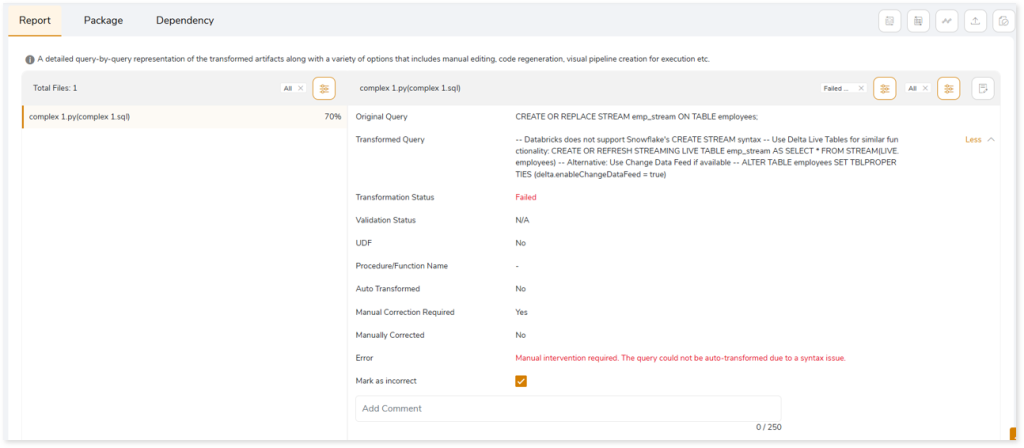Image resolution: width=1024 pixels, height=448 pixels.
Task: Open the filter settings beside Total Files
Action: click(324, 88)
